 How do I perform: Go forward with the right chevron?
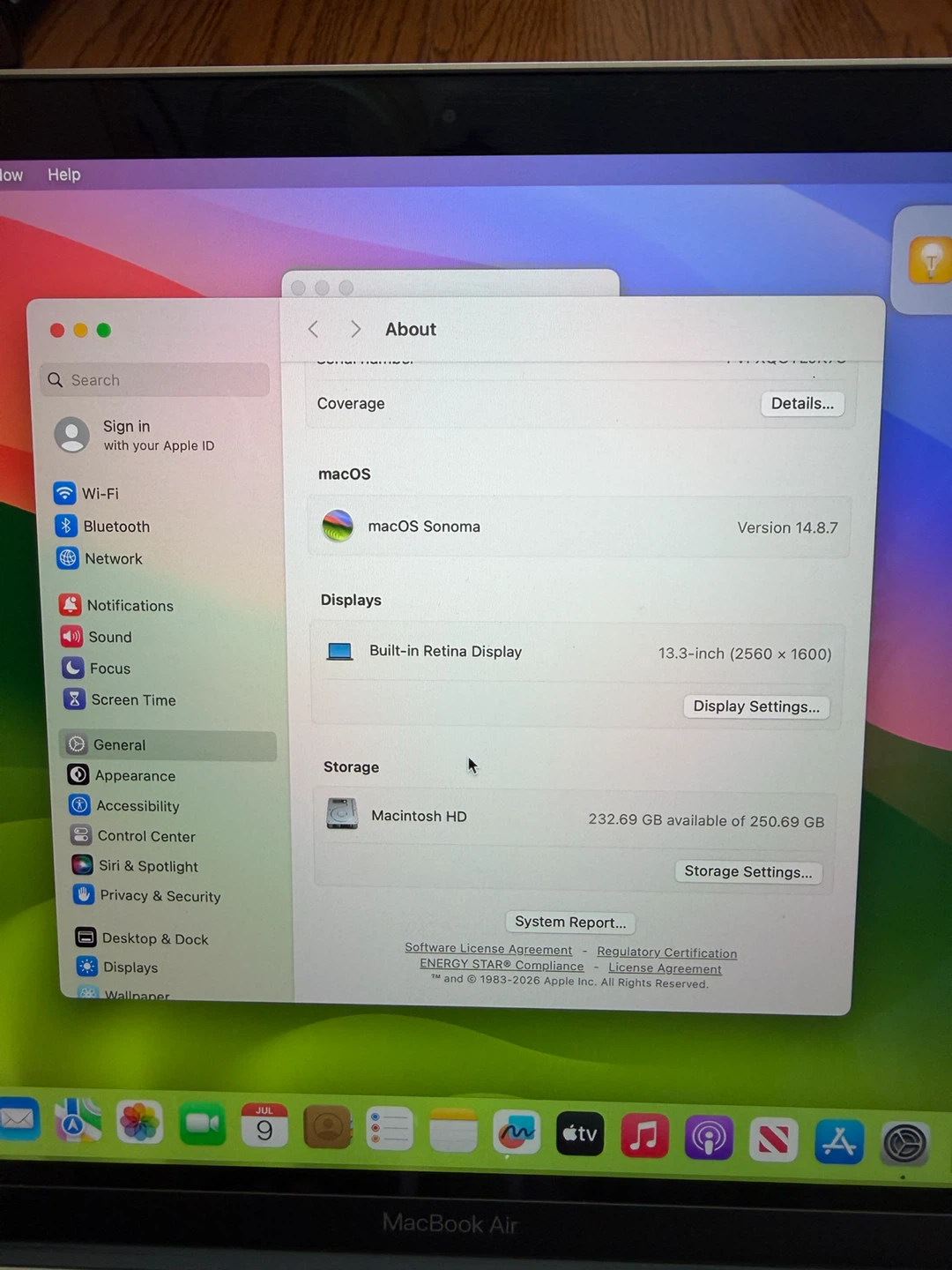pos(355,329)
